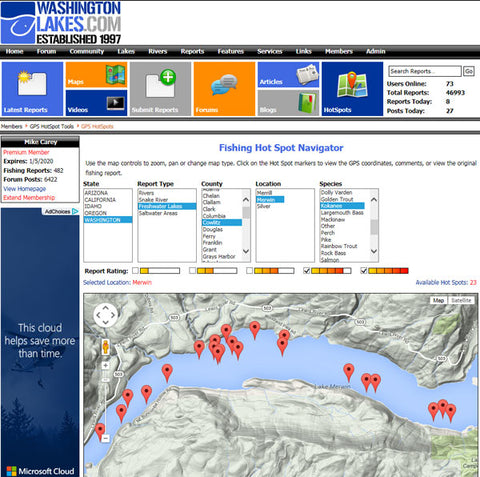Click the Go search button

click(x=469, y=71)
